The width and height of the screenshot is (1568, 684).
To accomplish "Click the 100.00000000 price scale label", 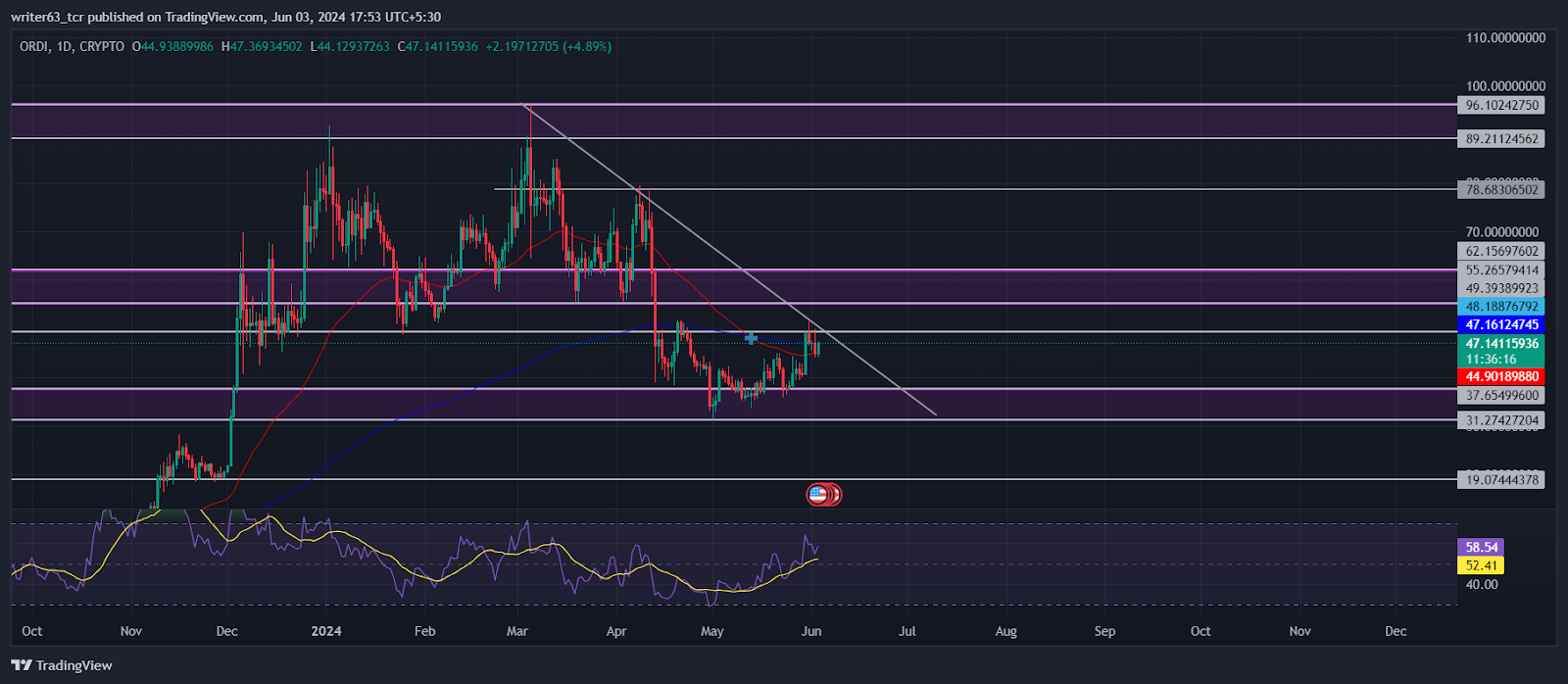I will (x=1506, y=86).
